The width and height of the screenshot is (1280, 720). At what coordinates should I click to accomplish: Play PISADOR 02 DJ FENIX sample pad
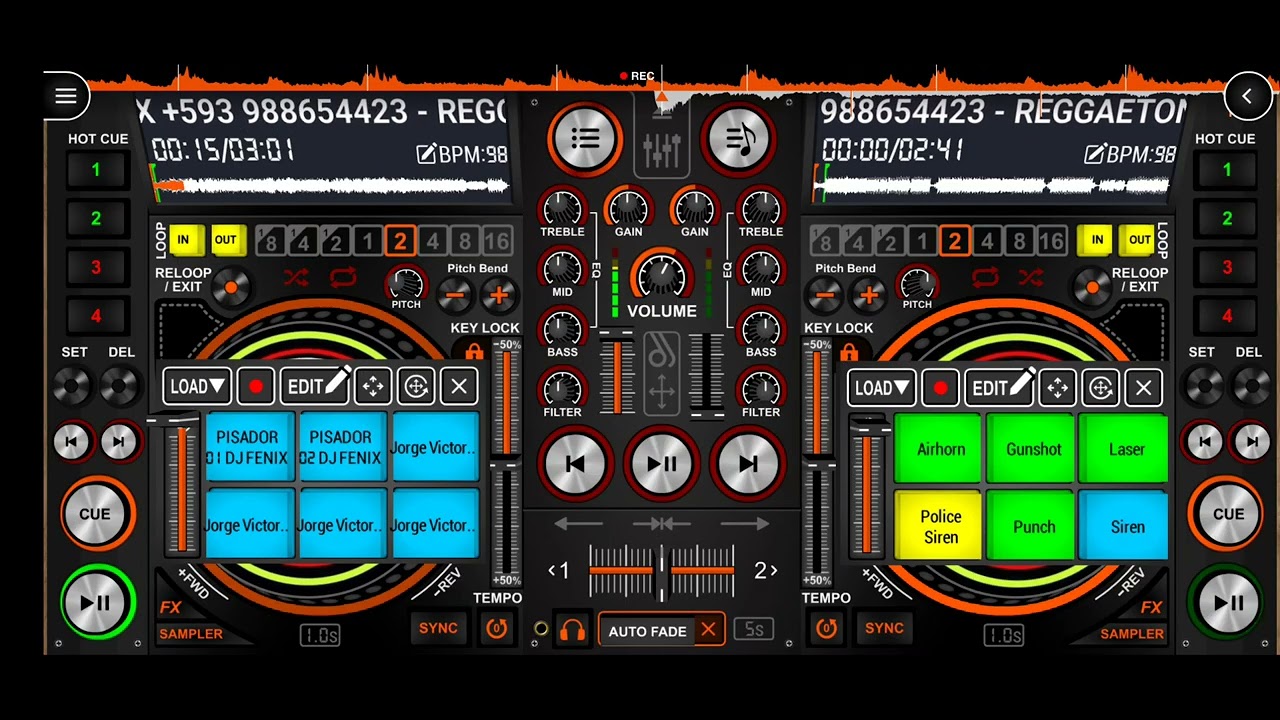pos(341,447)
